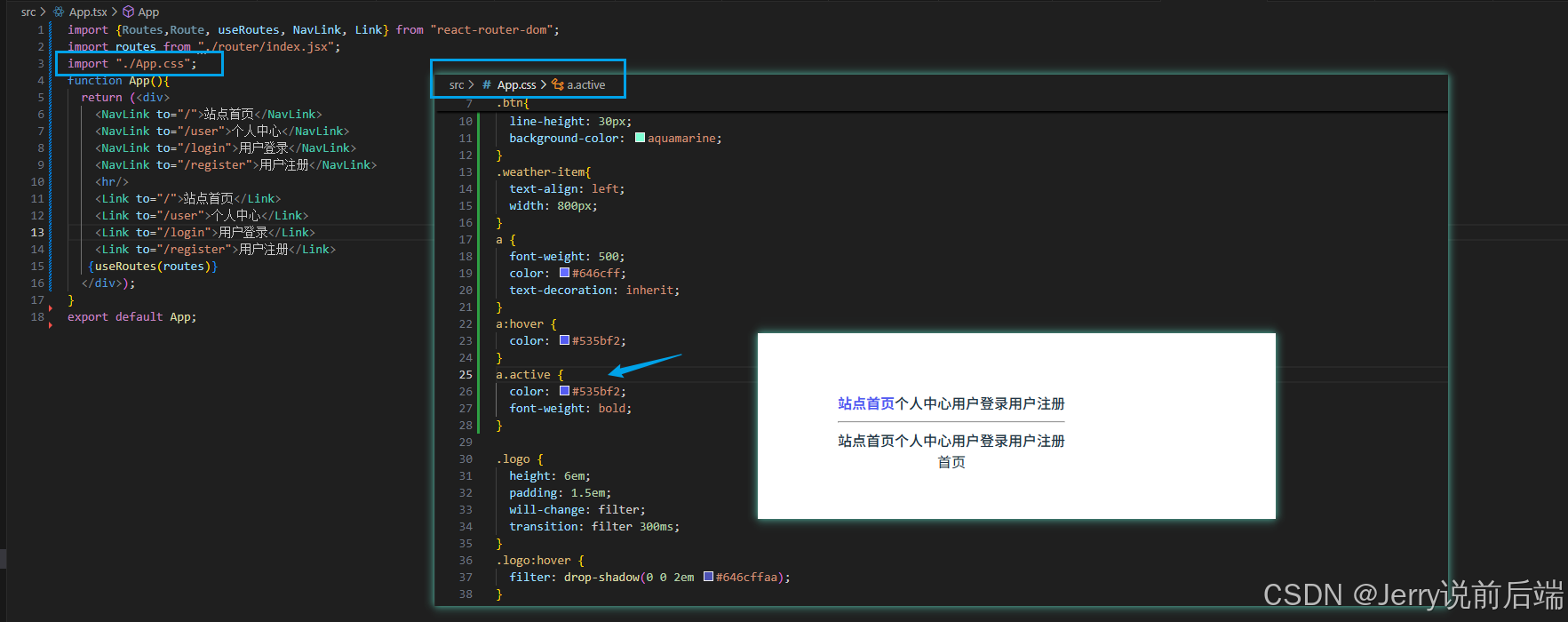This screenshot has height=622, width=1568.
Task: Click the App.css breadcrumb item
Action: 516,84
